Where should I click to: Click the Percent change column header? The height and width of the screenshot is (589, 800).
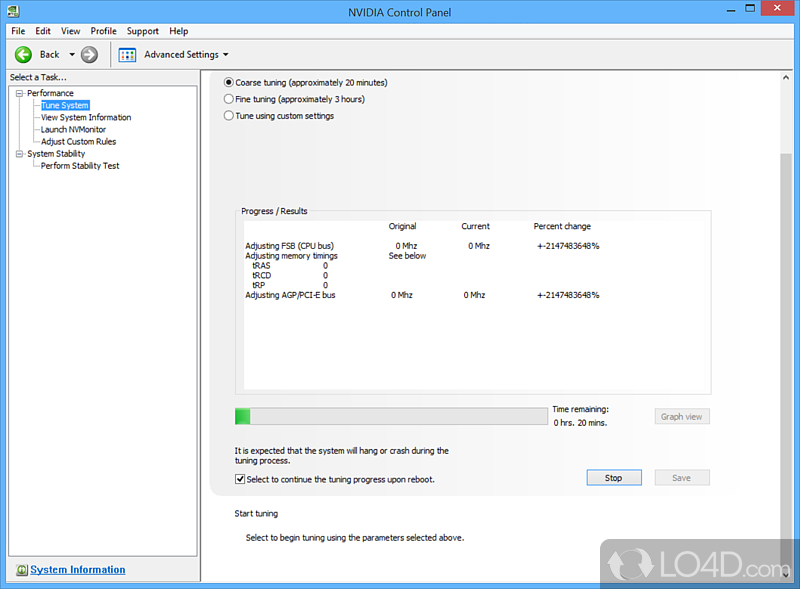click(562, 226)
